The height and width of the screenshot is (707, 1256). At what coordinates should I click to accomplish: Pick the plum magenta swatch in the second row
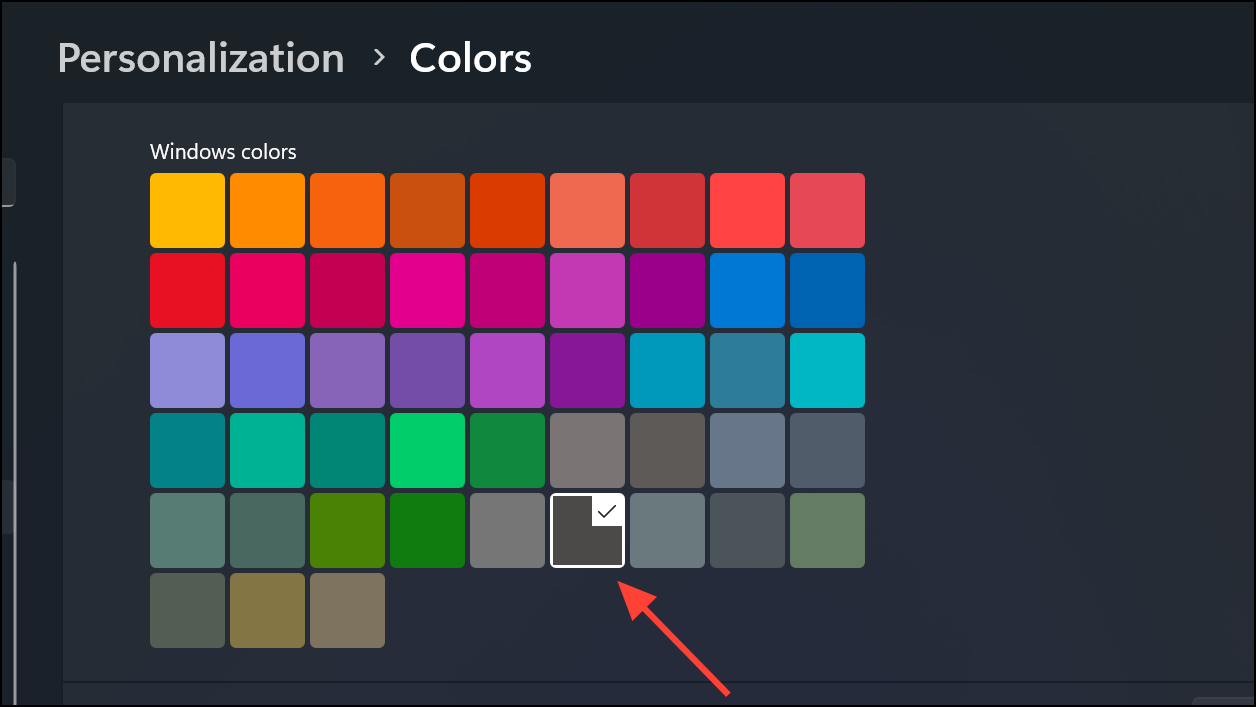coord(507,290)
